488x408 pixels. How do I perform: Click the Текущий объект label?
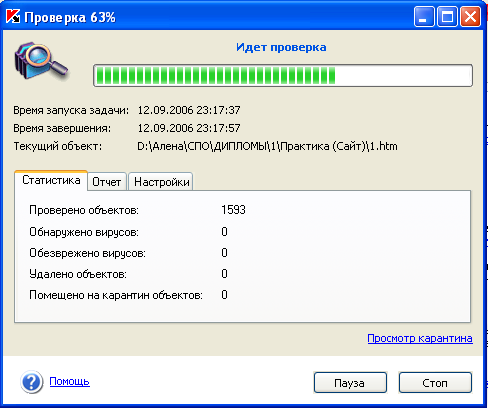click(57, 146)
